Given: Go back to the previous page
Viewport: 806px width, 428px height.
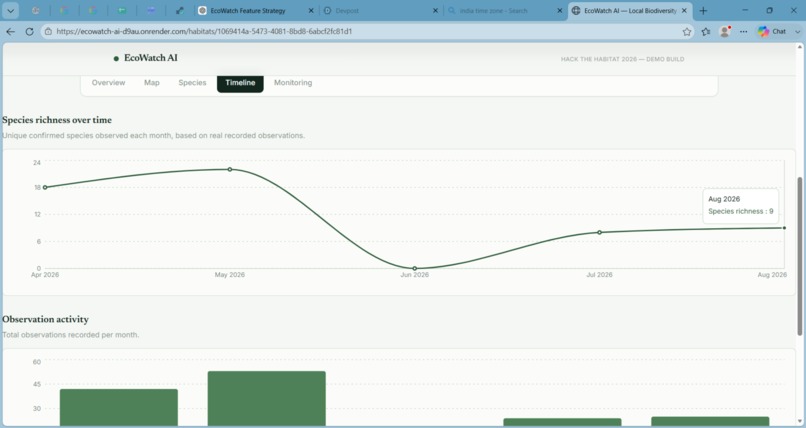Looking at the screenshot, I should tap(10, 31).
